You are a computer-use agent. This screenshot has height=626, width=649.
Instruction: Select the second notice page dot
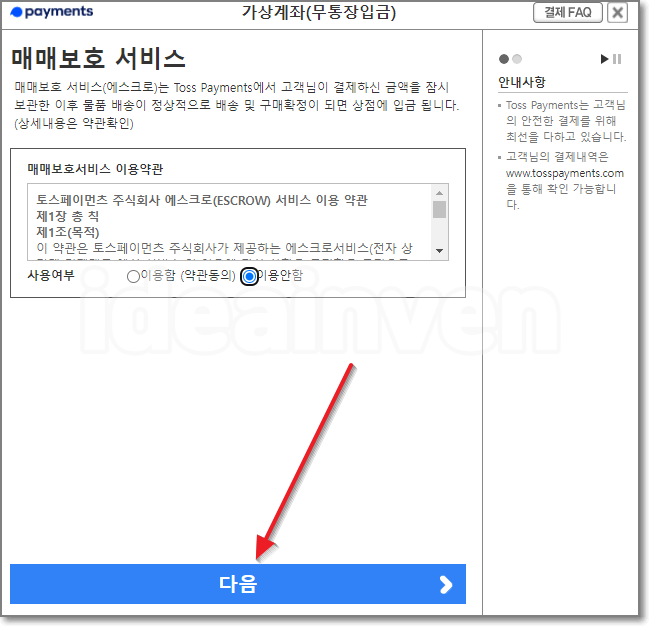point(517,59)
